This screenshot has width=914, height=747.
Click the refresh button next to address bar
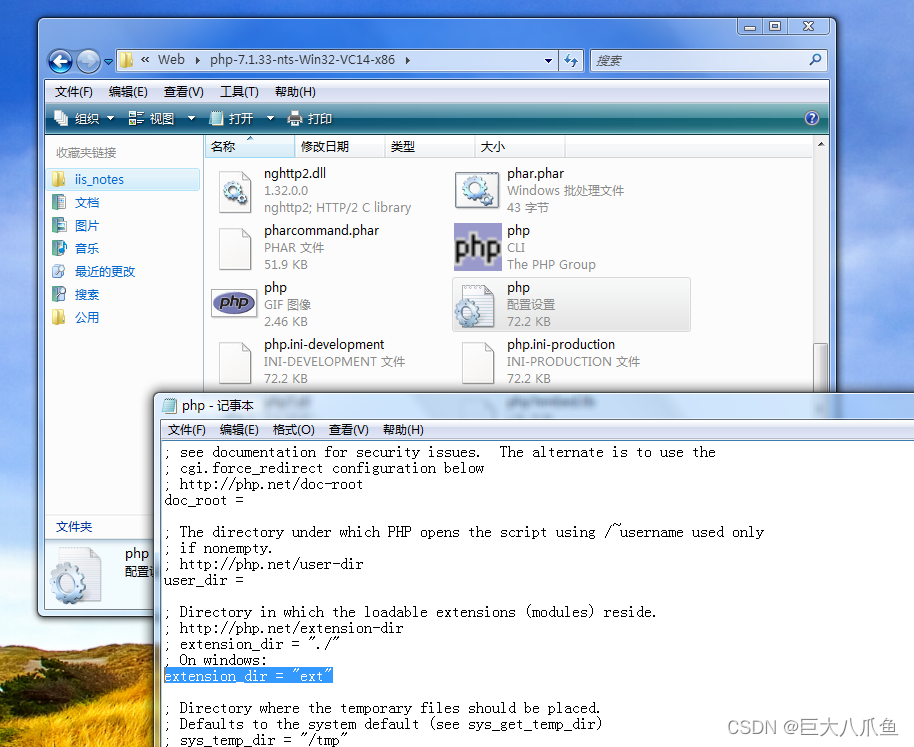pyautogui.click(x=571, y=61)
